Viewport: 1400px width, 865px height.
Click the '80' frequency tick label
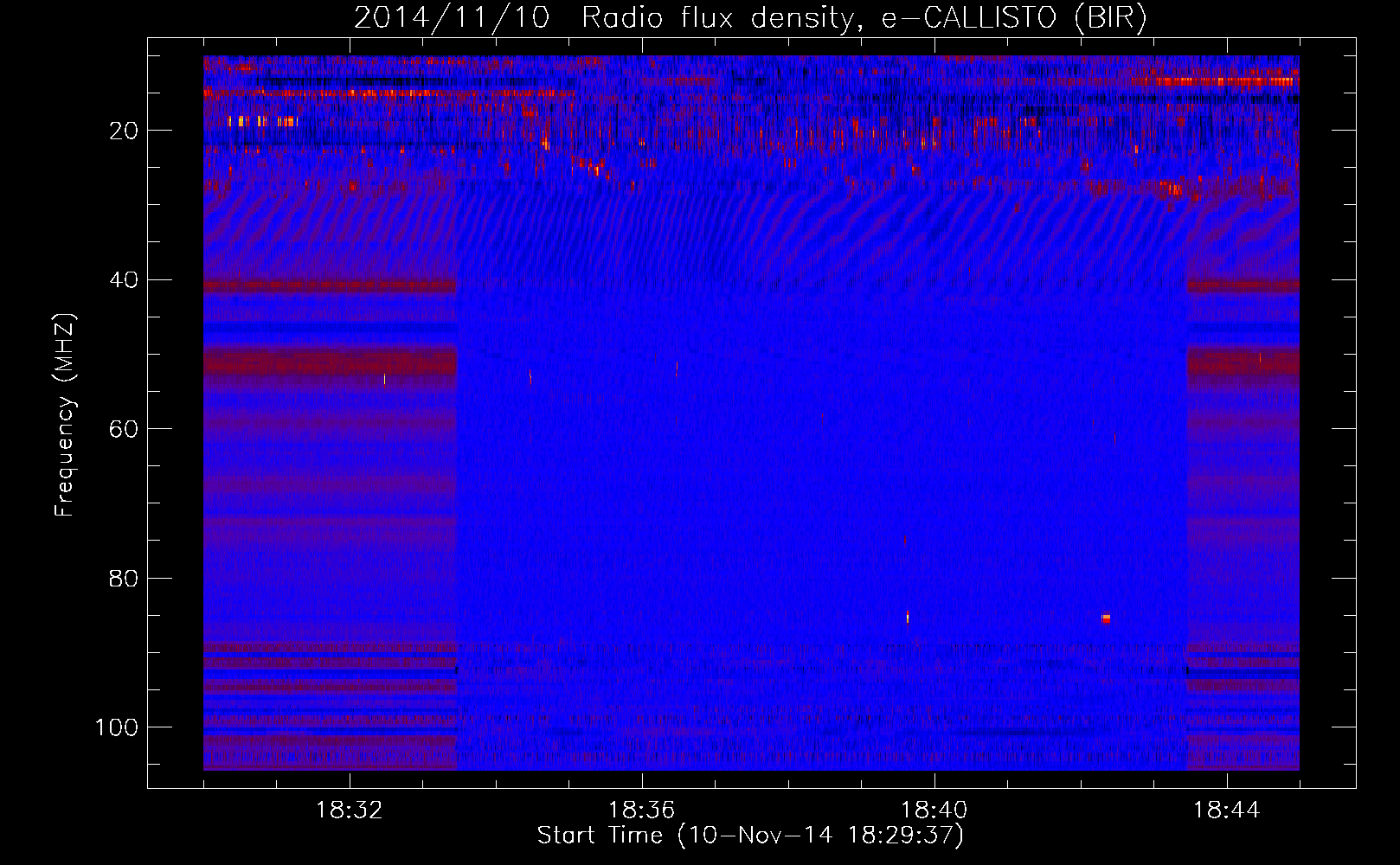(x=125, y=579)
